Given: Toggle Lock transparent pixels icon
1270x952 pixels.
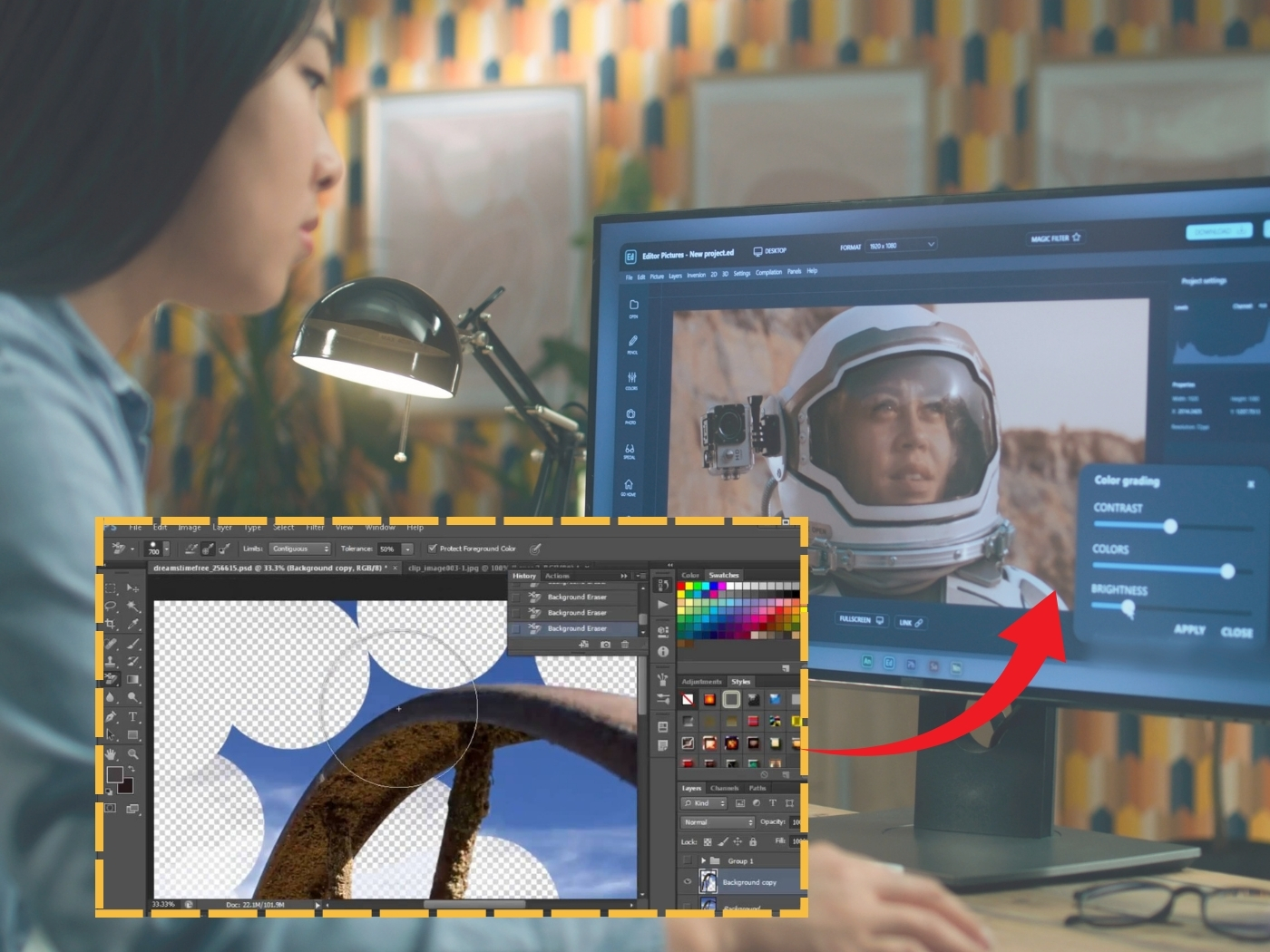Looking at the screenshot, I should (708, 841).
